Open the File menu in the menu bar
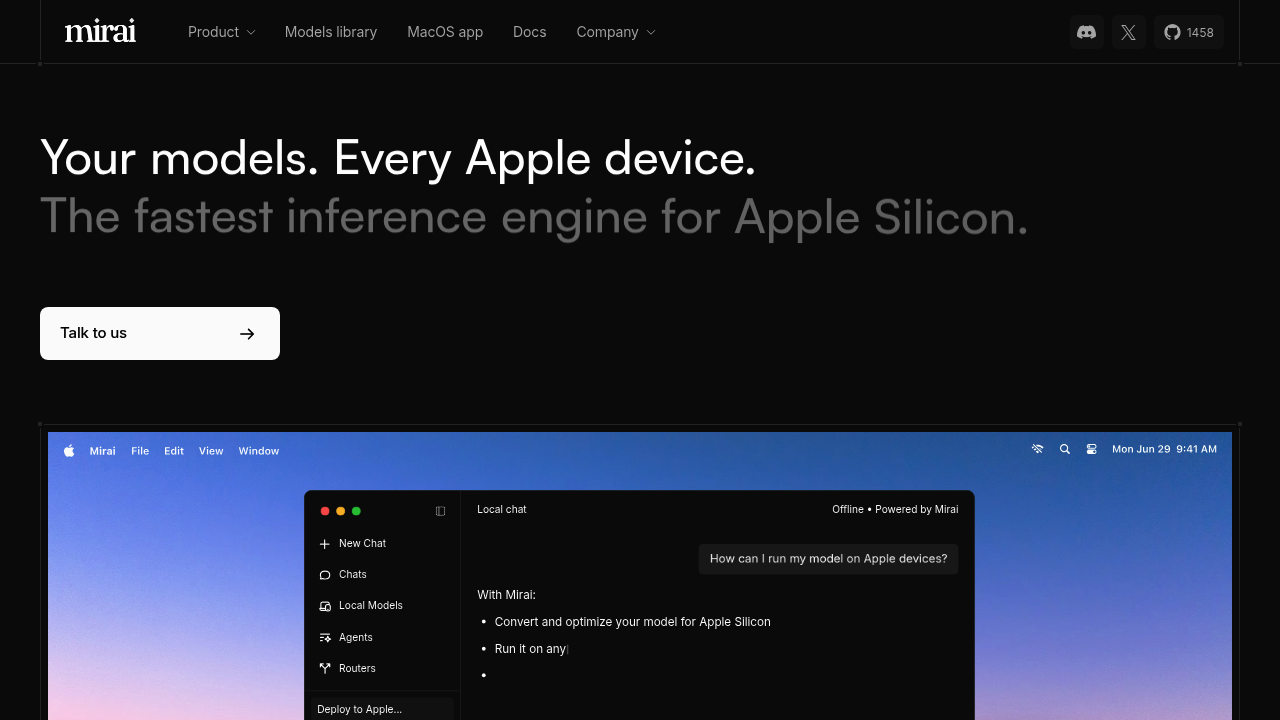This screenshot has width=1280, height=720. [x=140, y=451]
